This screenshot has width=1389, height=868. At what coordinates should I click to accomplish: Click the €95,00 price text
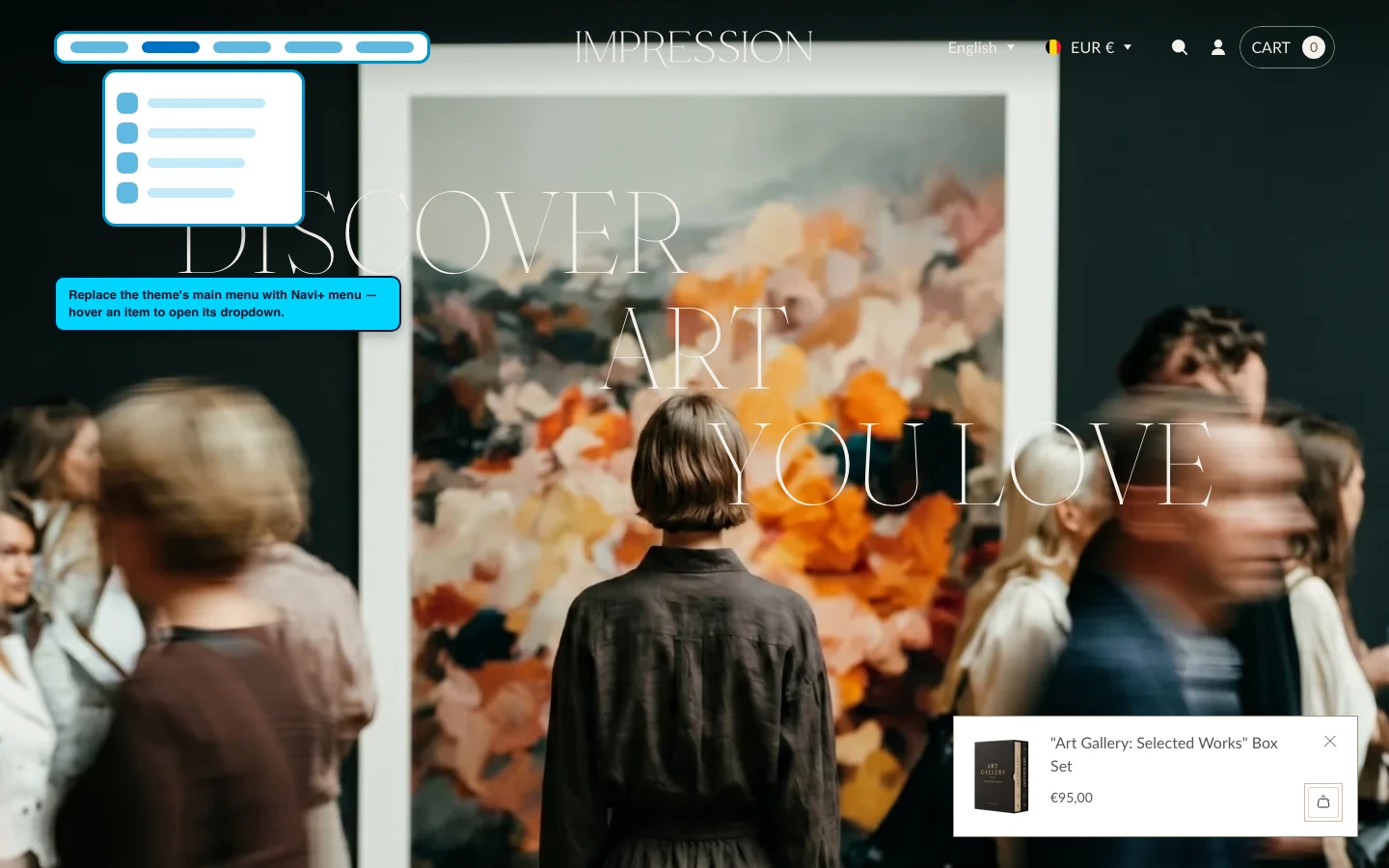click(1072, 798)
